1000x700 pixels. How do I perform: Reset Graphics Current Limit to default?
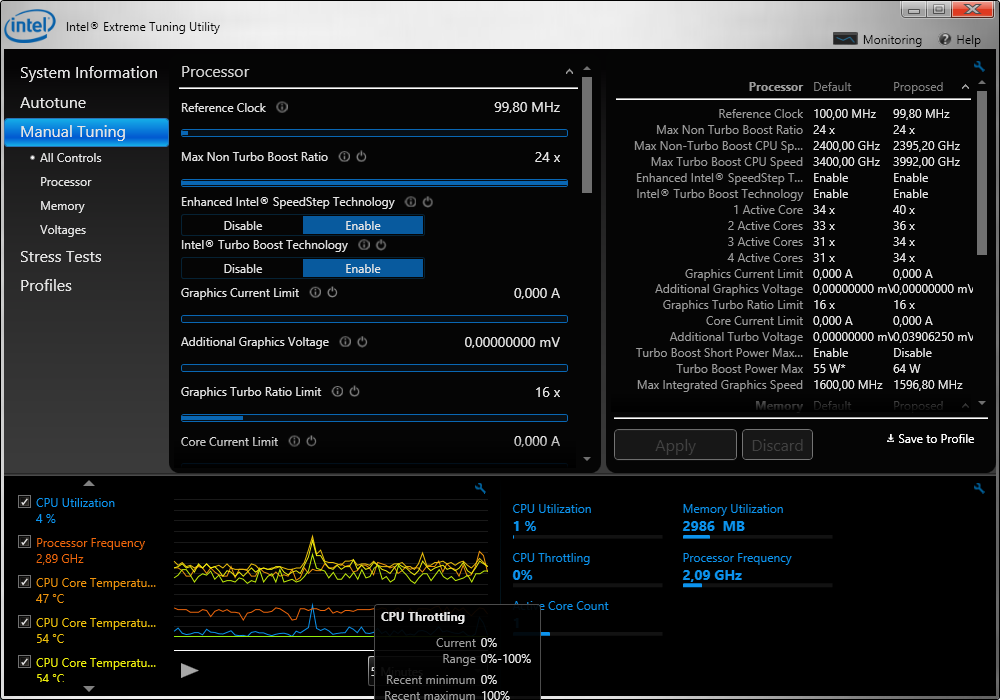click(x=332, y=292)
